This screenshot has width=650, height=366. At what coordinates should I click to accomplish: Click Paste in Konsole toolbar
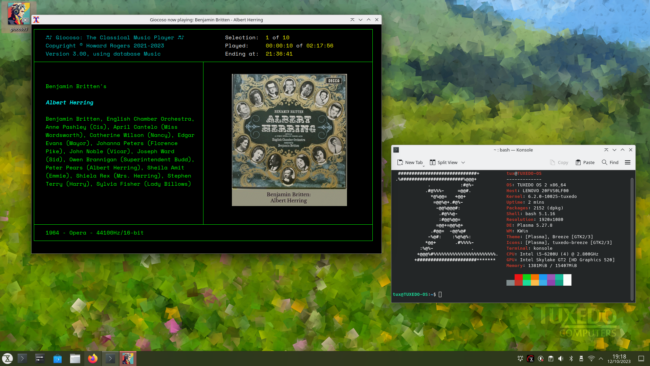tap(585, 162)
